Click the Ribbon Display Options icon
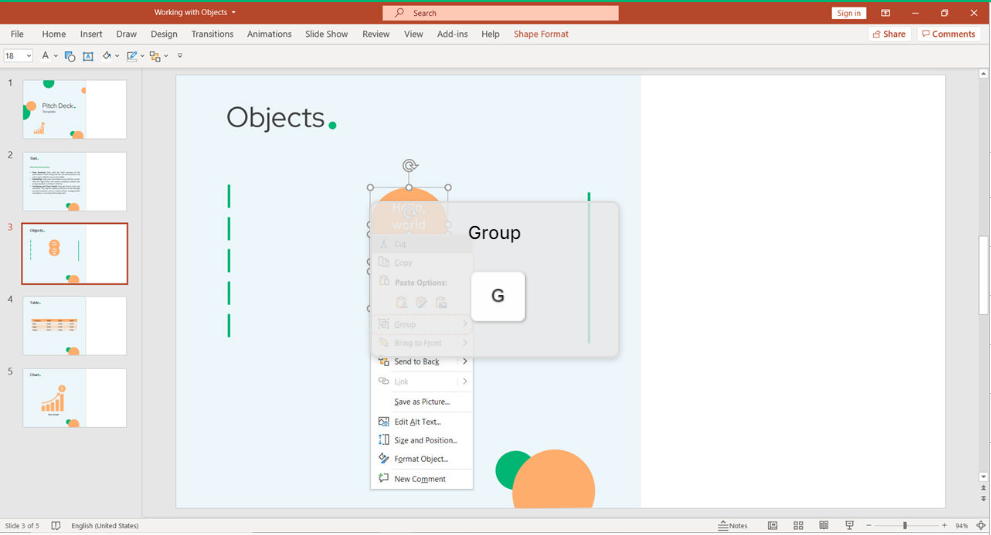This screenshot has width=991, height=535. 885,13
